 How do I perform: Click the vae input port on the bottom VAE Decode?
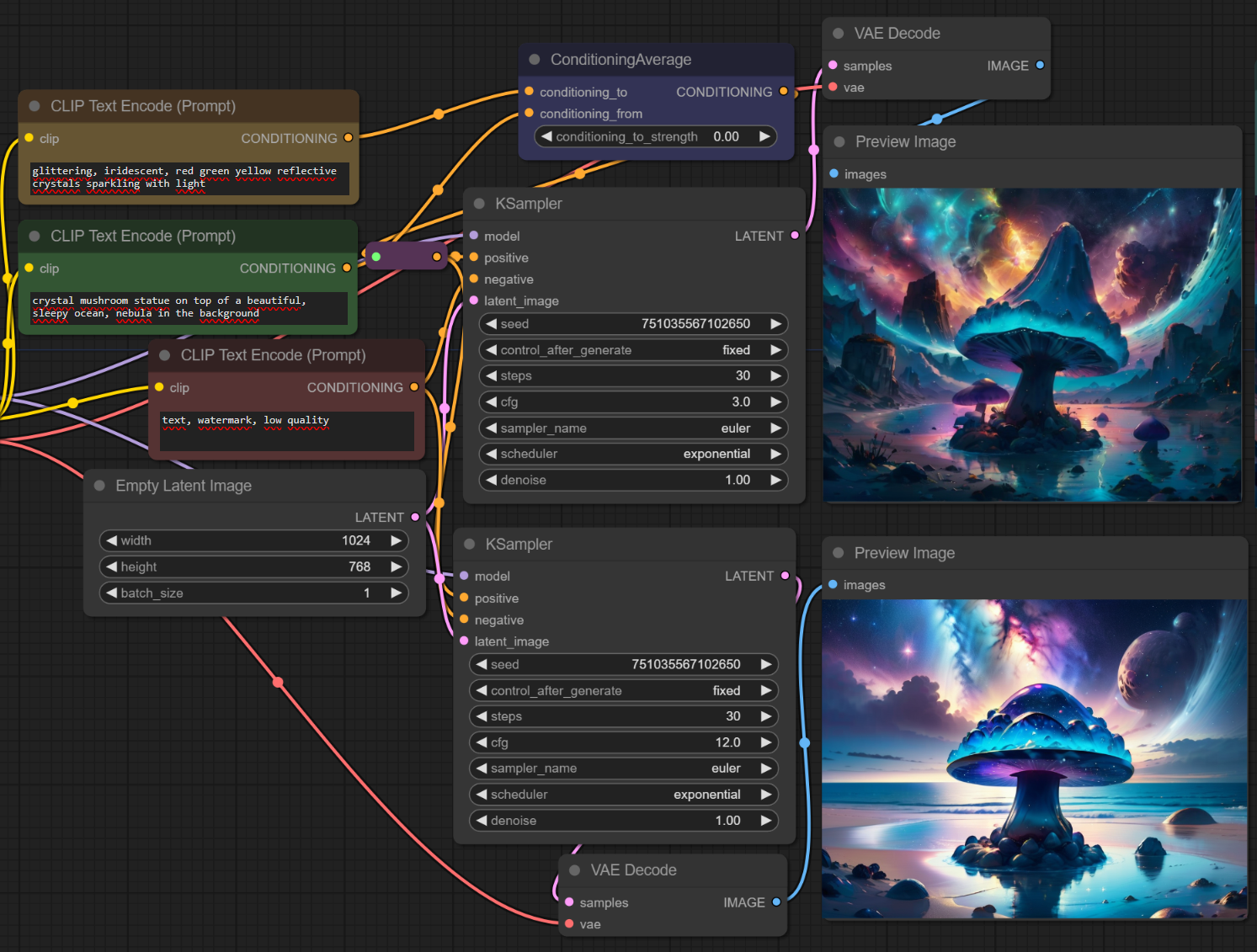(x=570, y=924)
